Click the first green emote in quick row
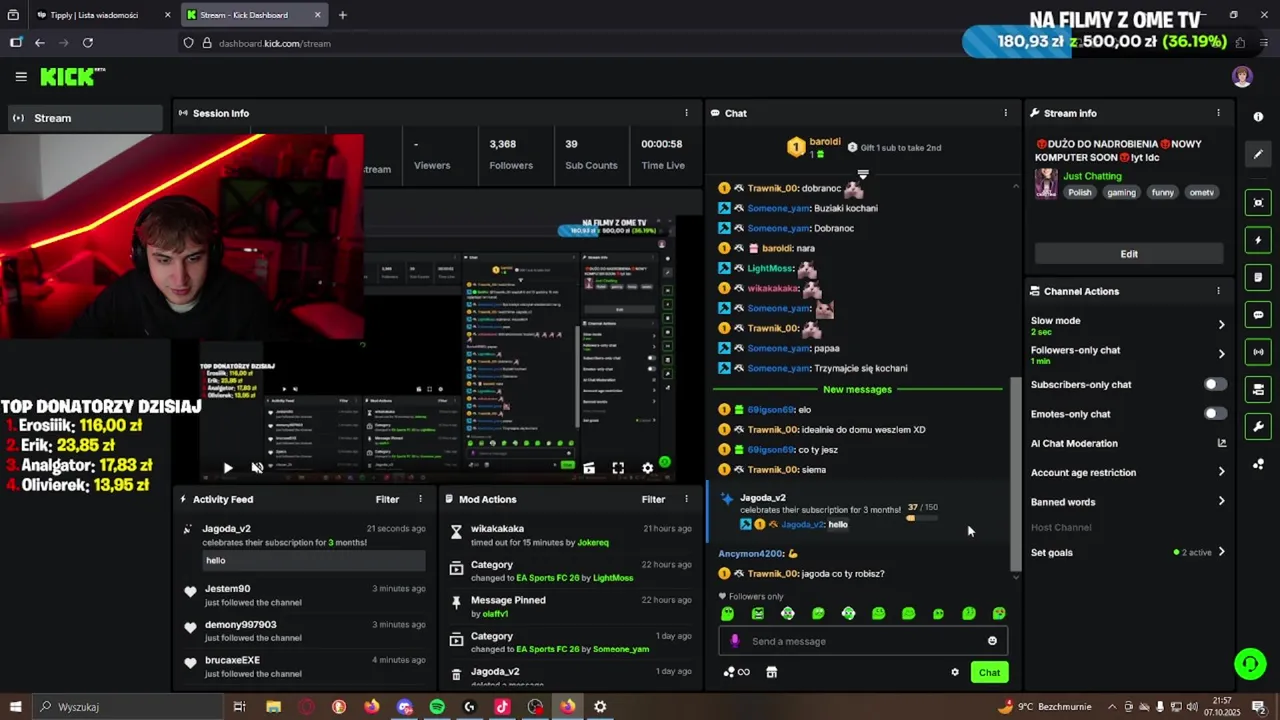1280x720 pixels. [x=727, y=613]
